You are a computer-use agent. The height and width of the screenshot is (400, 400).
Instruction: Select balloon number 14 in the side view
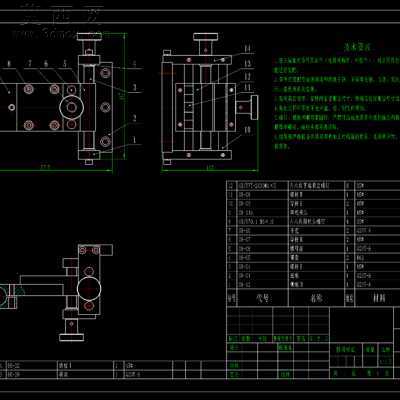pos(247,49)
